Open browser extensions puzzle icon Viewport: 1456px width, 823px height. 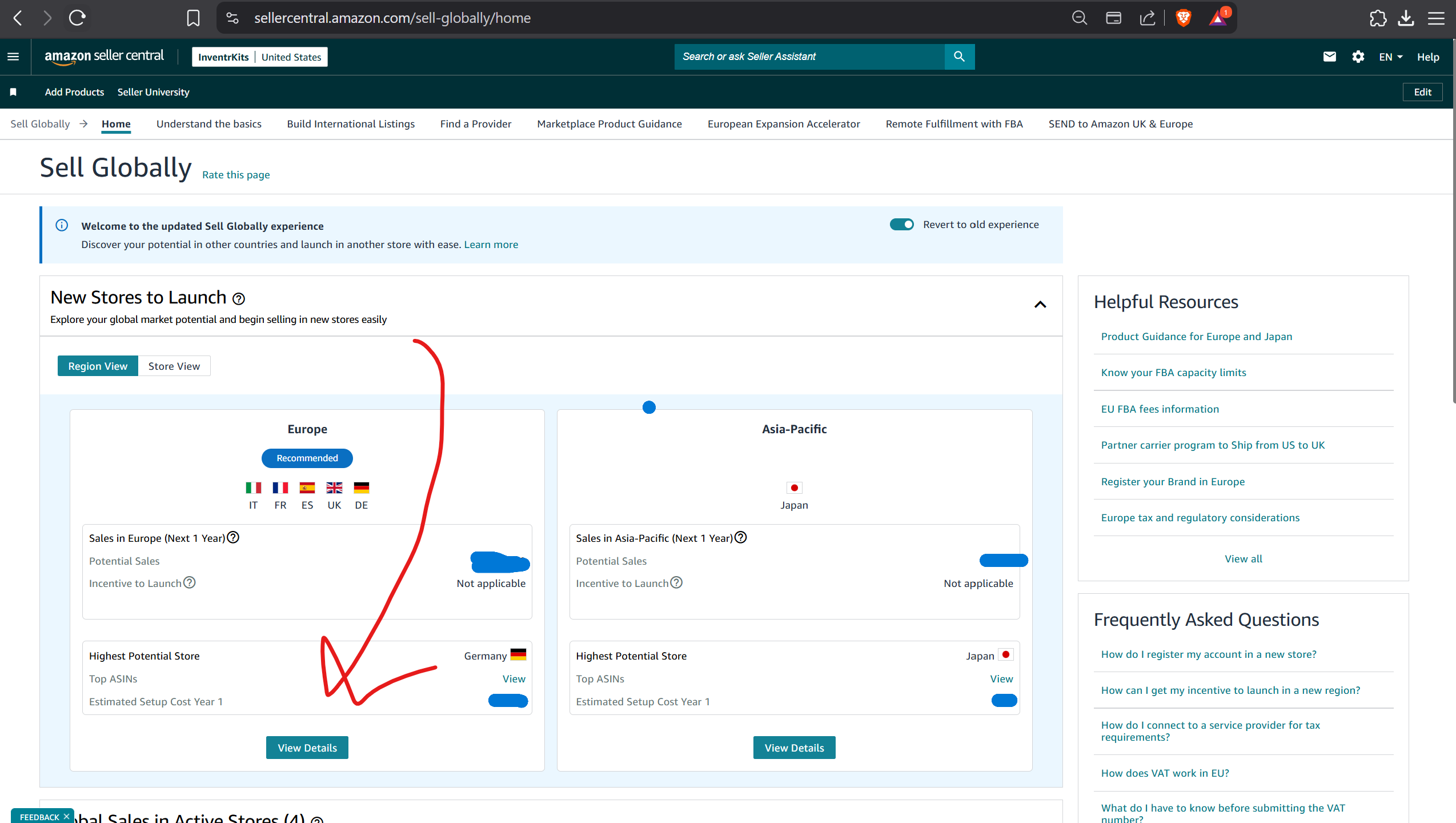[x=1378, y=18]
